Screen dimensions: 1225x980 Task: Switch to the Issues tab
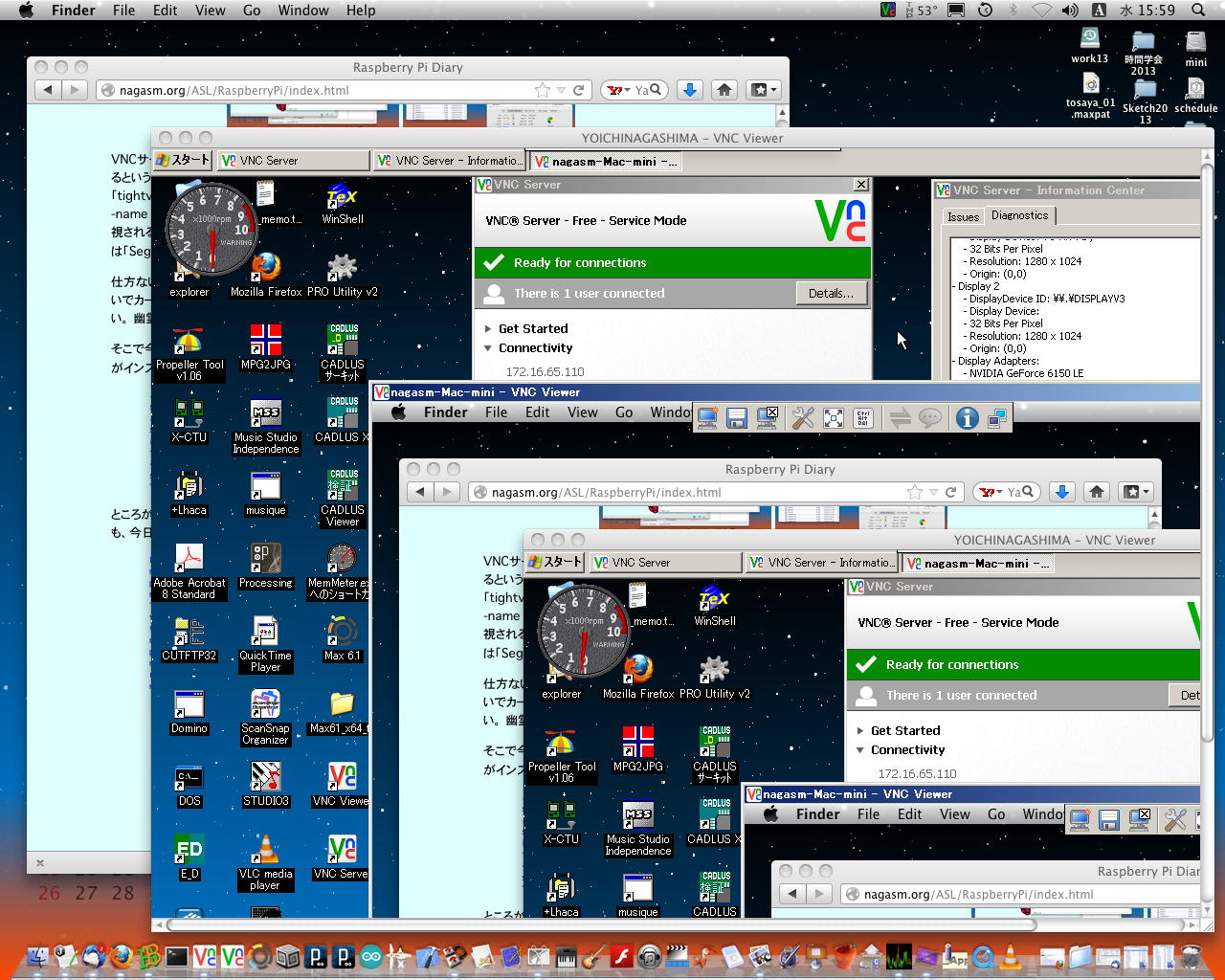pos(963,217)
